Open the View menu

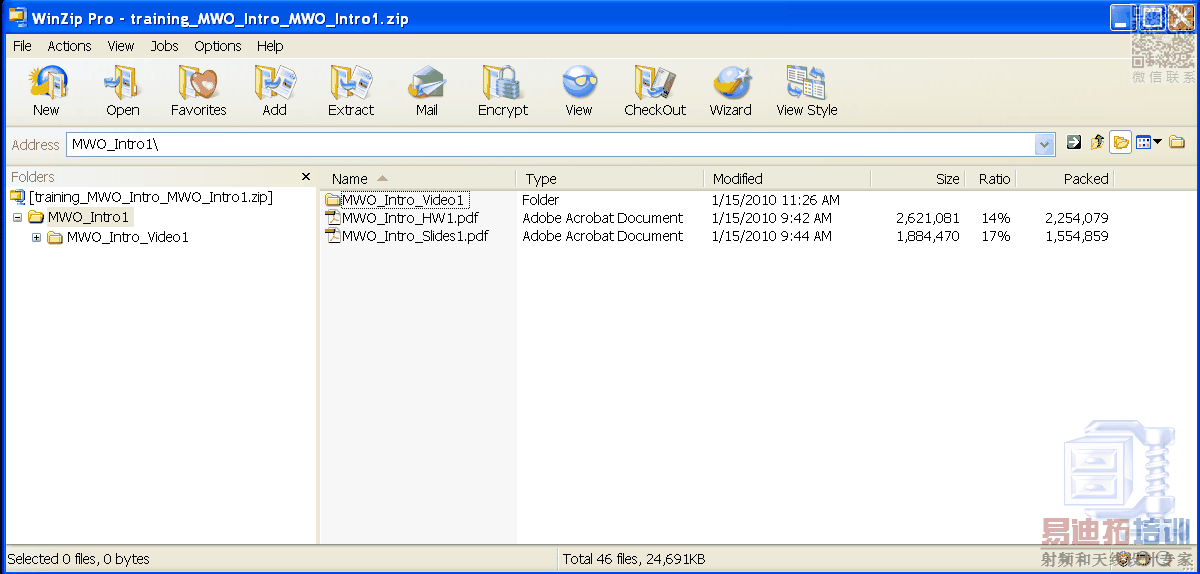121,46
